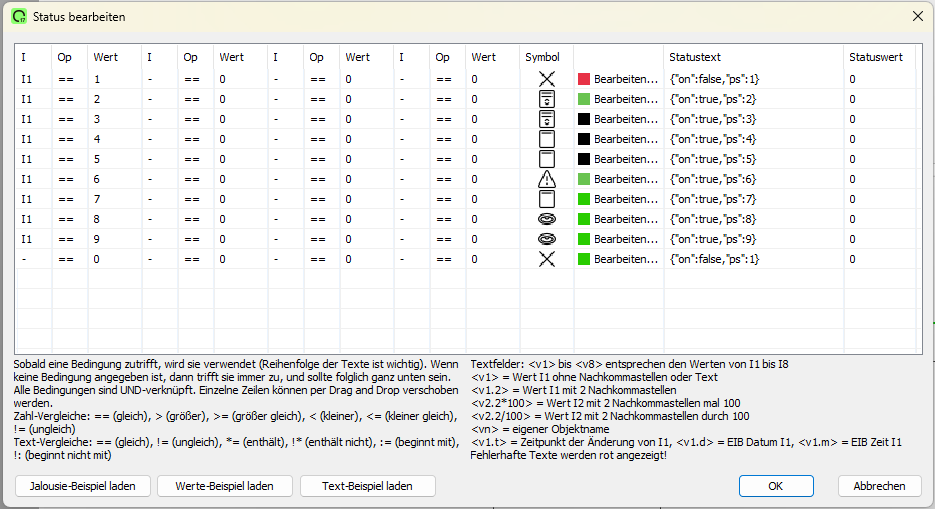The width and height of the screenshot is (935, 509).
Task: Click the X symbol in the last row
Action: tap(547, 259)
